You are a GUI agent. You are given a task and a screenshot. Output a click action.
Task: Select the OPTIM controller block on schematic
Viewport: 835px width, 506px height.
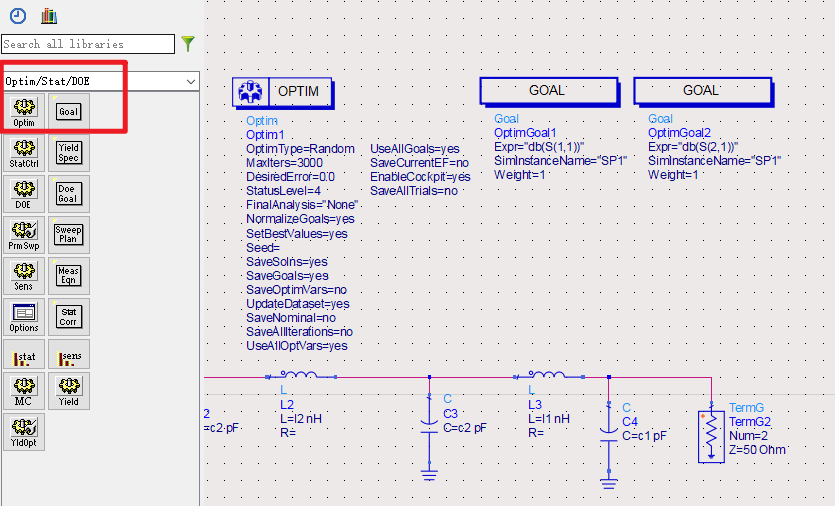click(283, 93)
